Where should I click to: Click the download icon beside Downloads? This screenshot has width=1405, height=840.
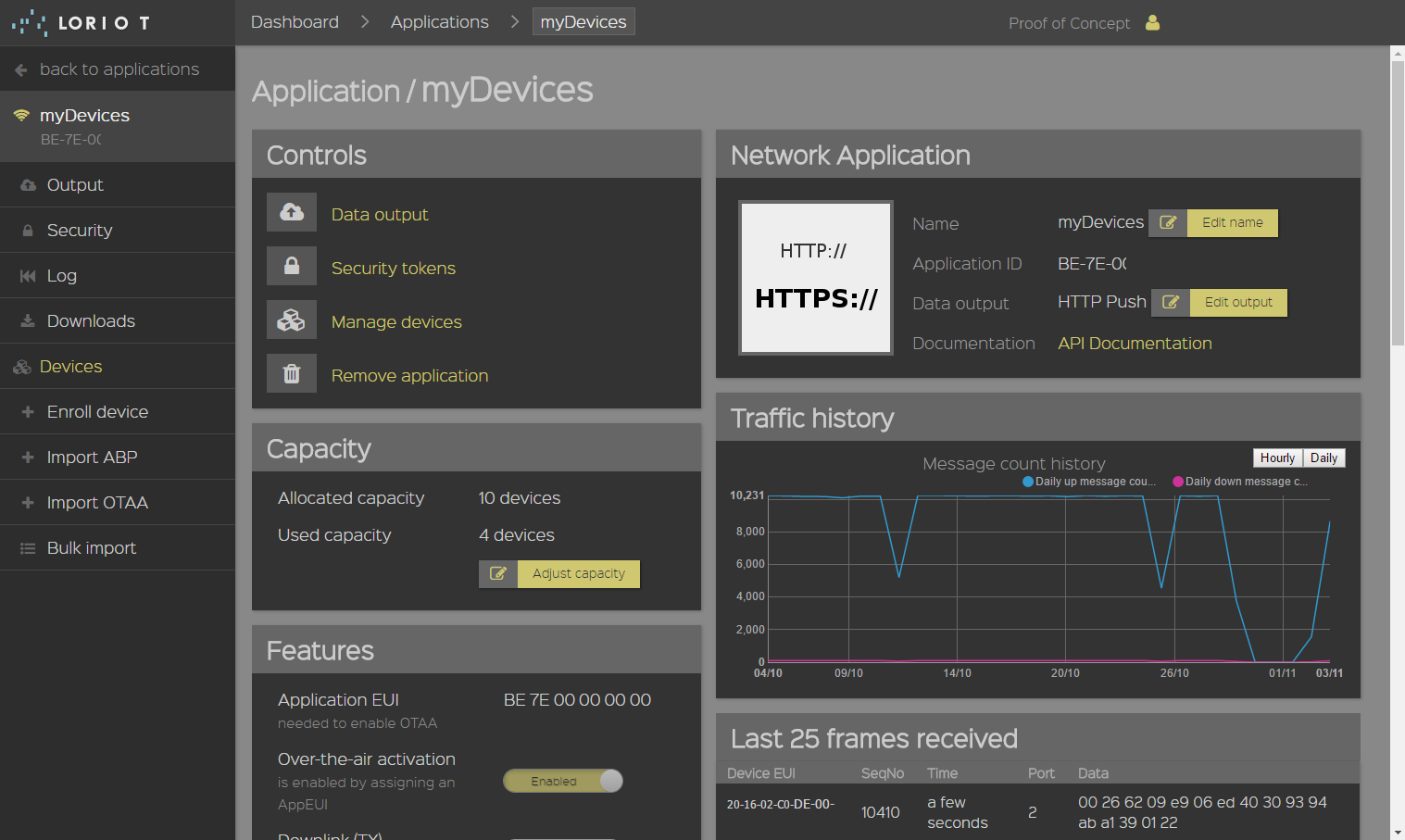coord(28,321)
